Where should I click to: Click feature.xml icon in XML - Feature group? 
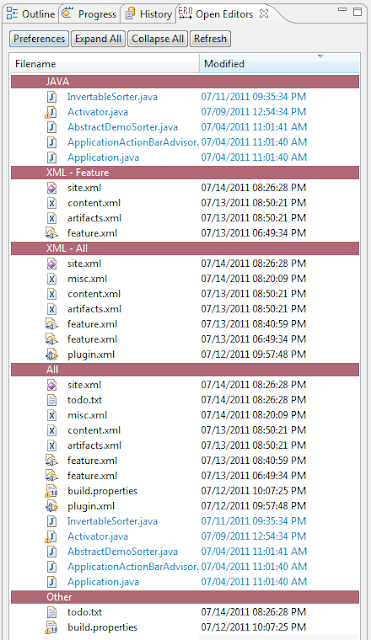coord(51,233)
